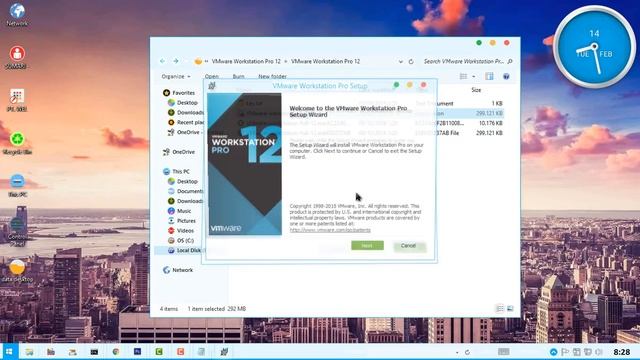
Task: Select Recent places in sidebar
Action: click(186, 122)
